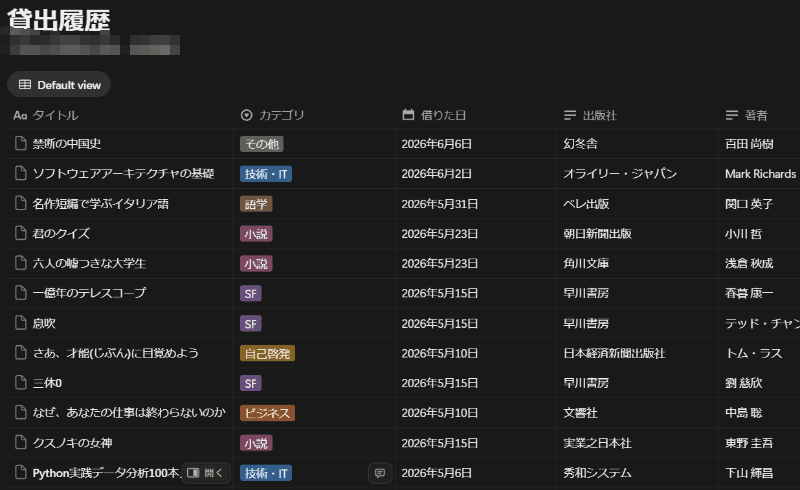Screen dimensions: 800x490
Task: Open the 君のクイズ title
Action: tap(61, 233)
